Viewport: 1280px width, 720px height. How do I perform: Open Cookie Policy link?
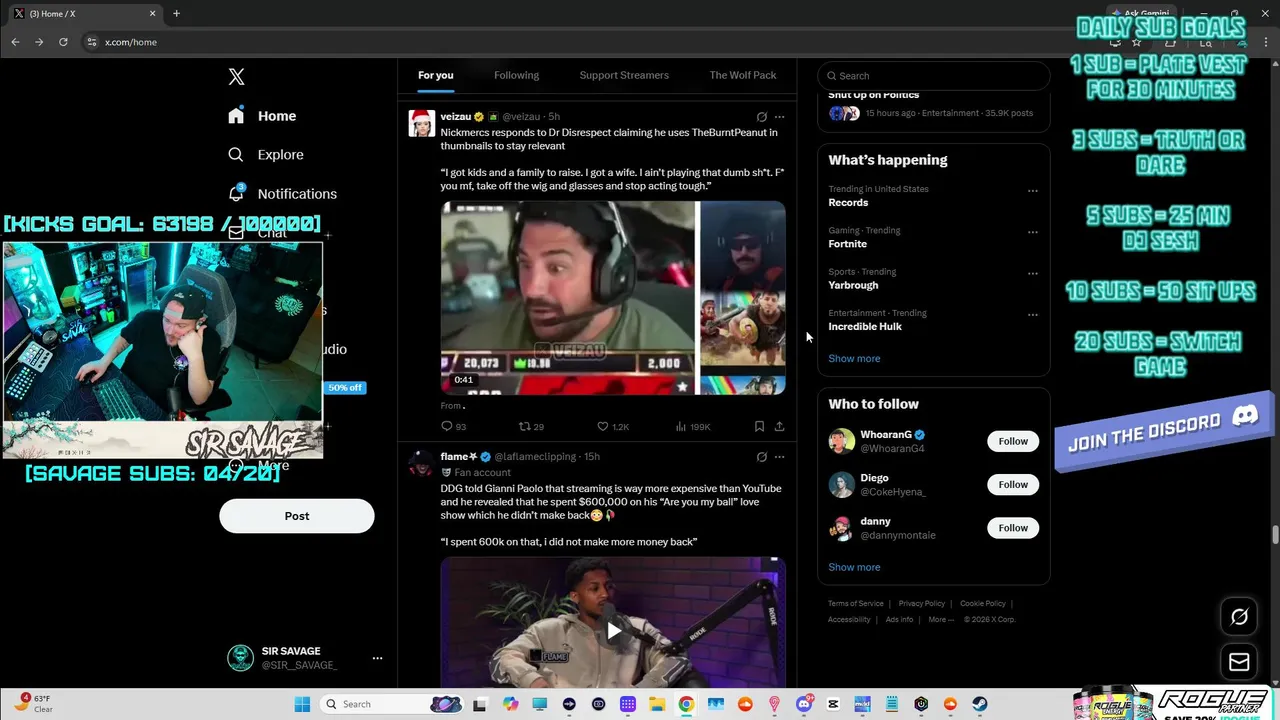[983, 604]
